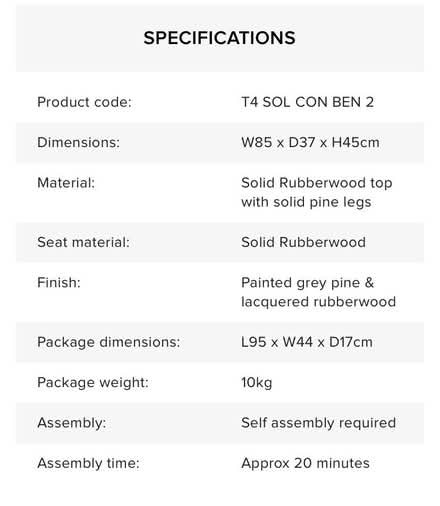440x506 pixels.
Task: Select the Material label
Action: [x=66, y=183]
